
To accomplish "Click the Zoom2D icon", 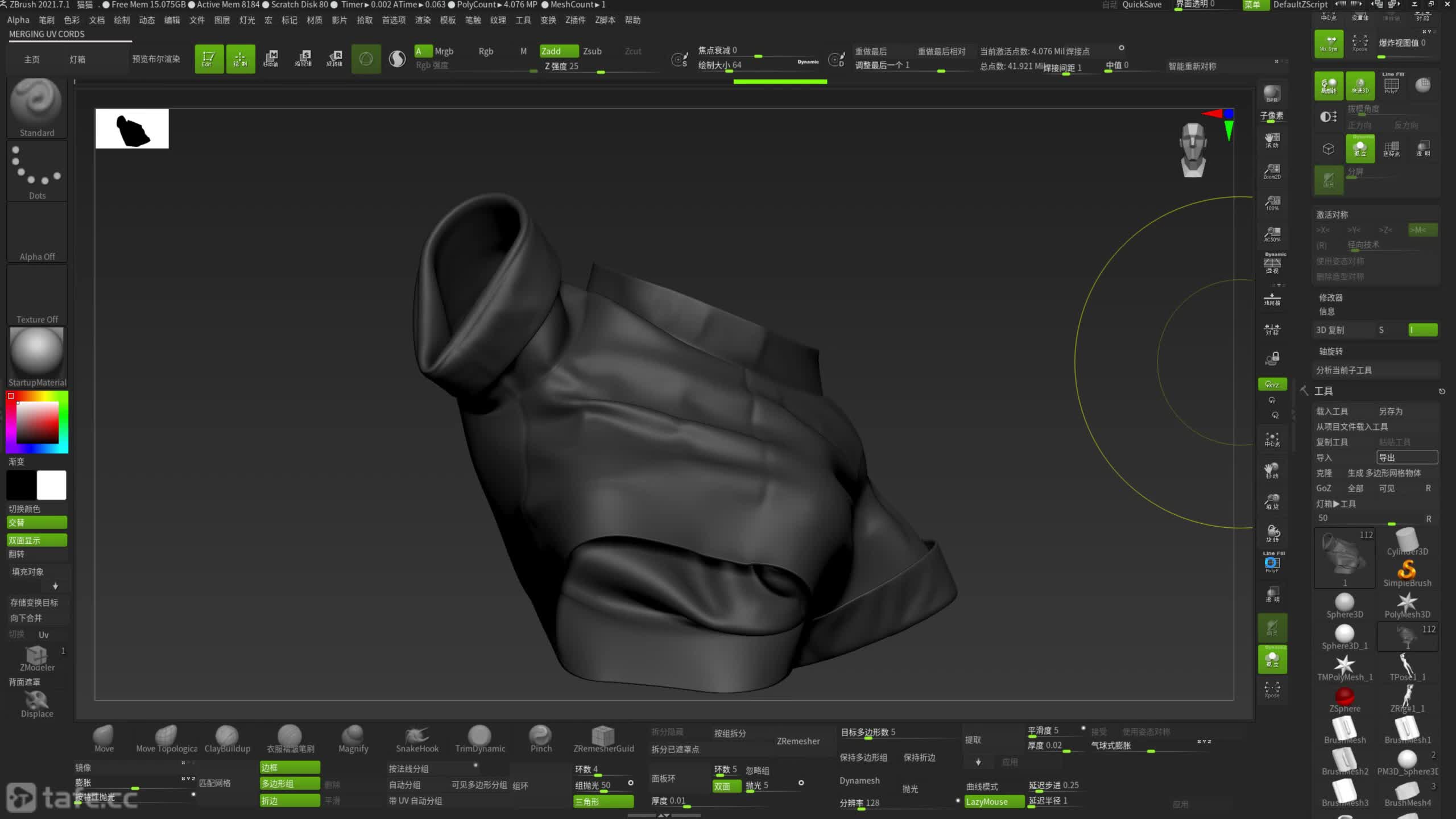I will click(1272, 171).
